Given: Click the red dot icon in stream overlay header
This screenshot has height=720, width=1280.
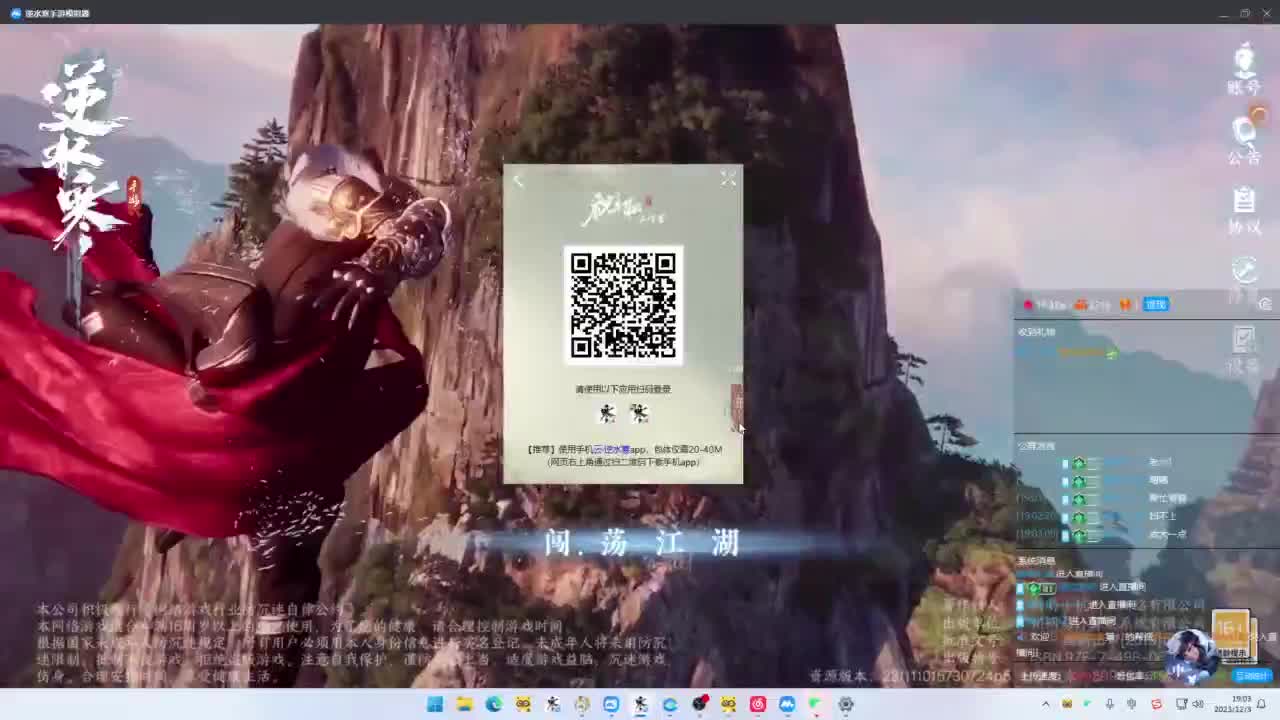Looking at the screenshot, I should click(x=1028, y=304).
